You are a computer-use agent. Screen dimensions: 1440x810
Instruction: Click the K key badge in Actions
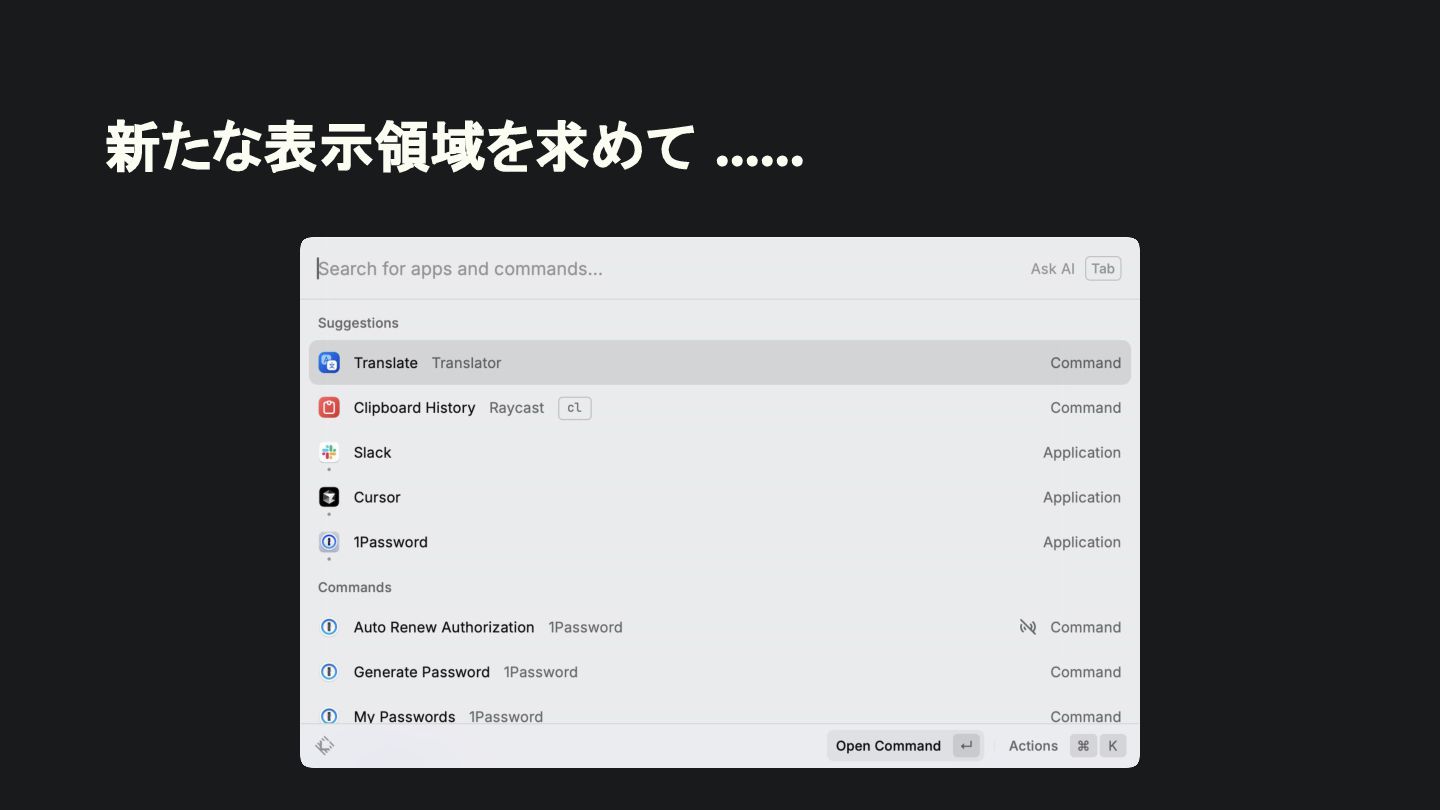[1113, 746]
